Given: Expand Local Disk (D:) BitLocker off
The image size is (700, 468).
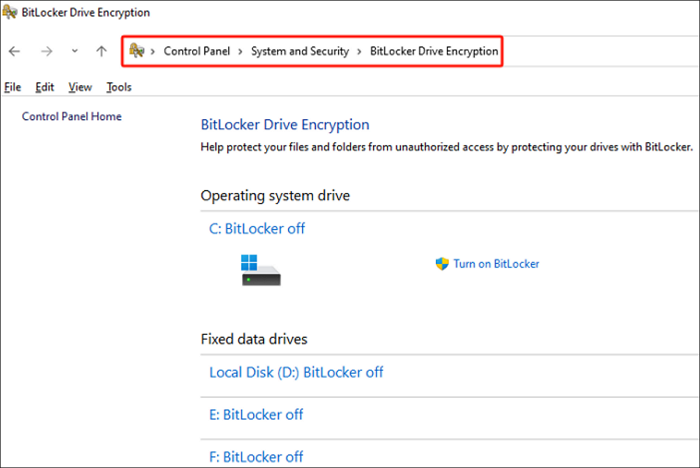Looking at the screenshot, I should [296, 372].
